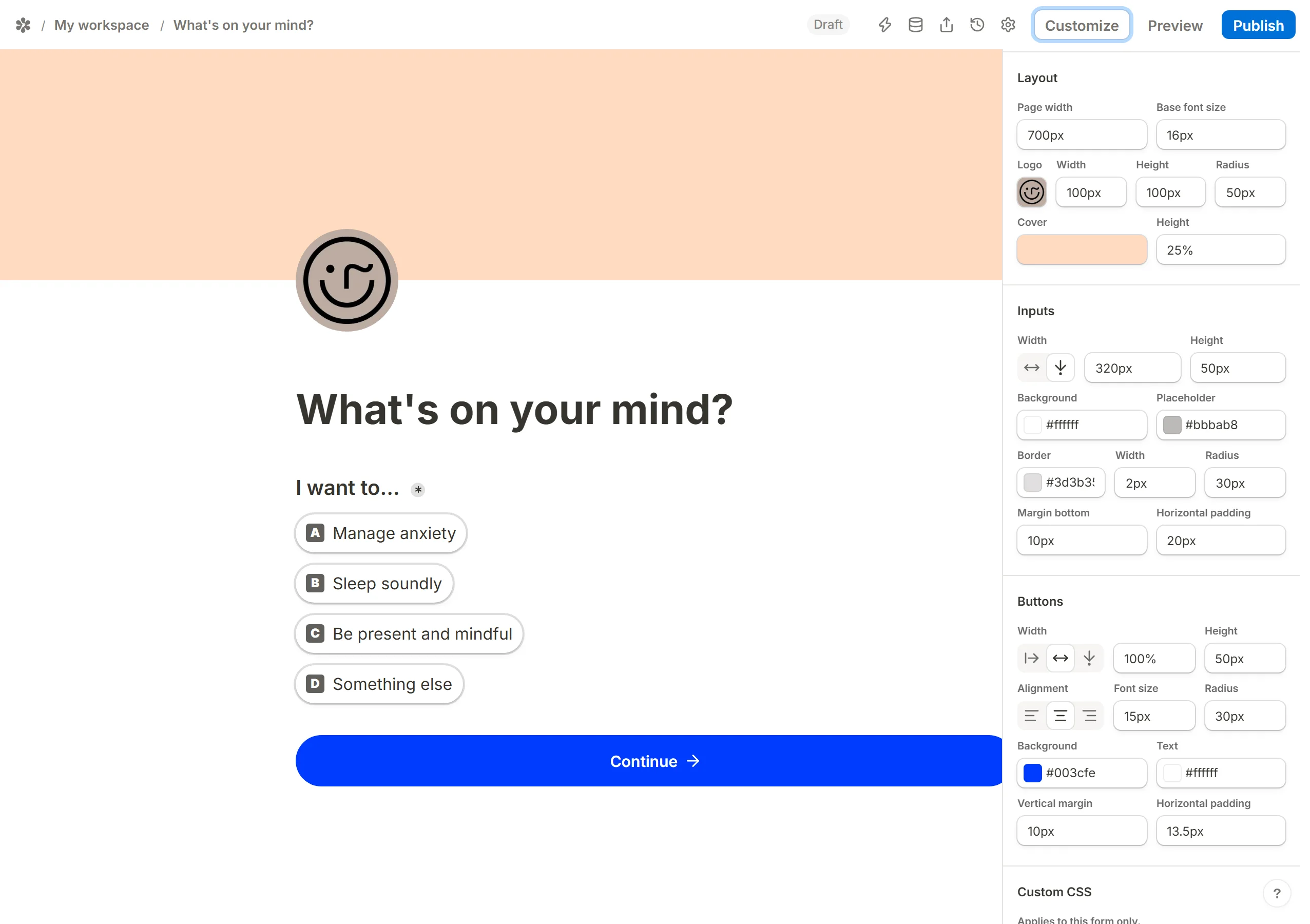Screen dimensions: 1310x924
Task: Click the share upload icon
Action: coord(946,25)
